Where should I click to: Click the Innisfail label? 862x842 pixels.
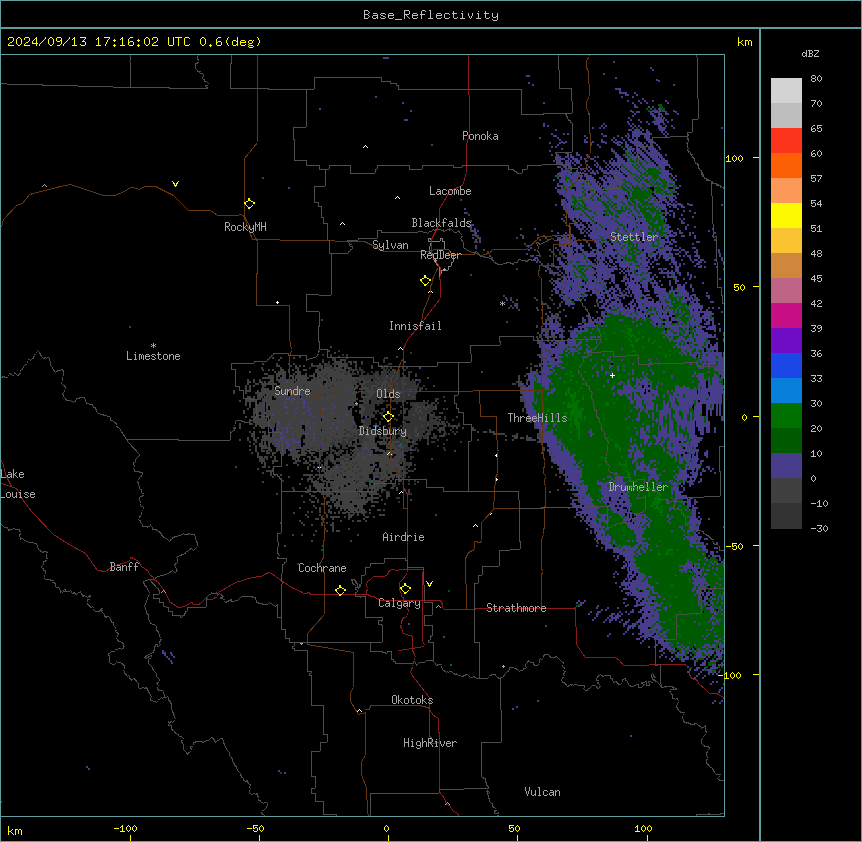415,326
